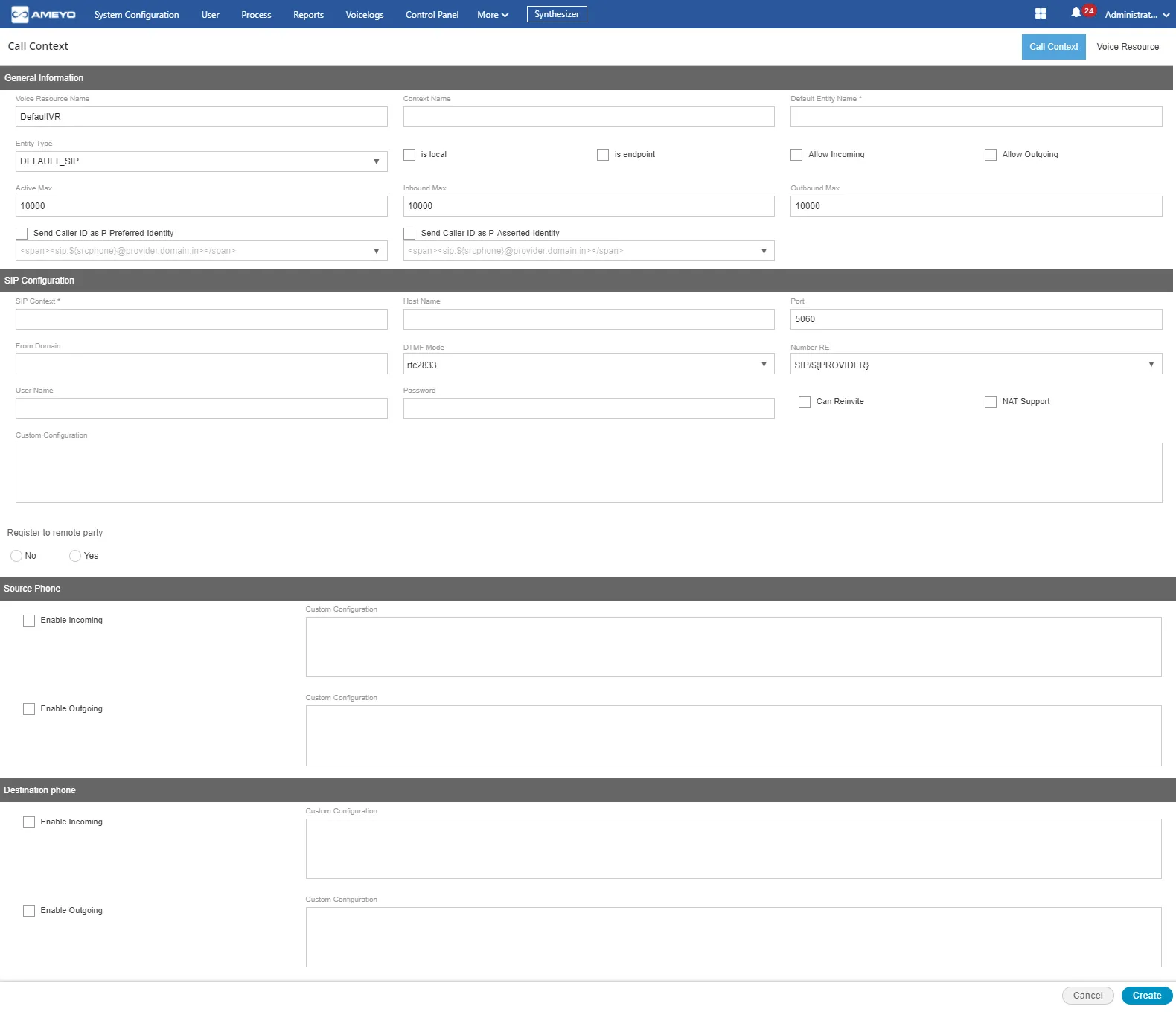Open the notifications bell icon

click(x=1076, y=13)
